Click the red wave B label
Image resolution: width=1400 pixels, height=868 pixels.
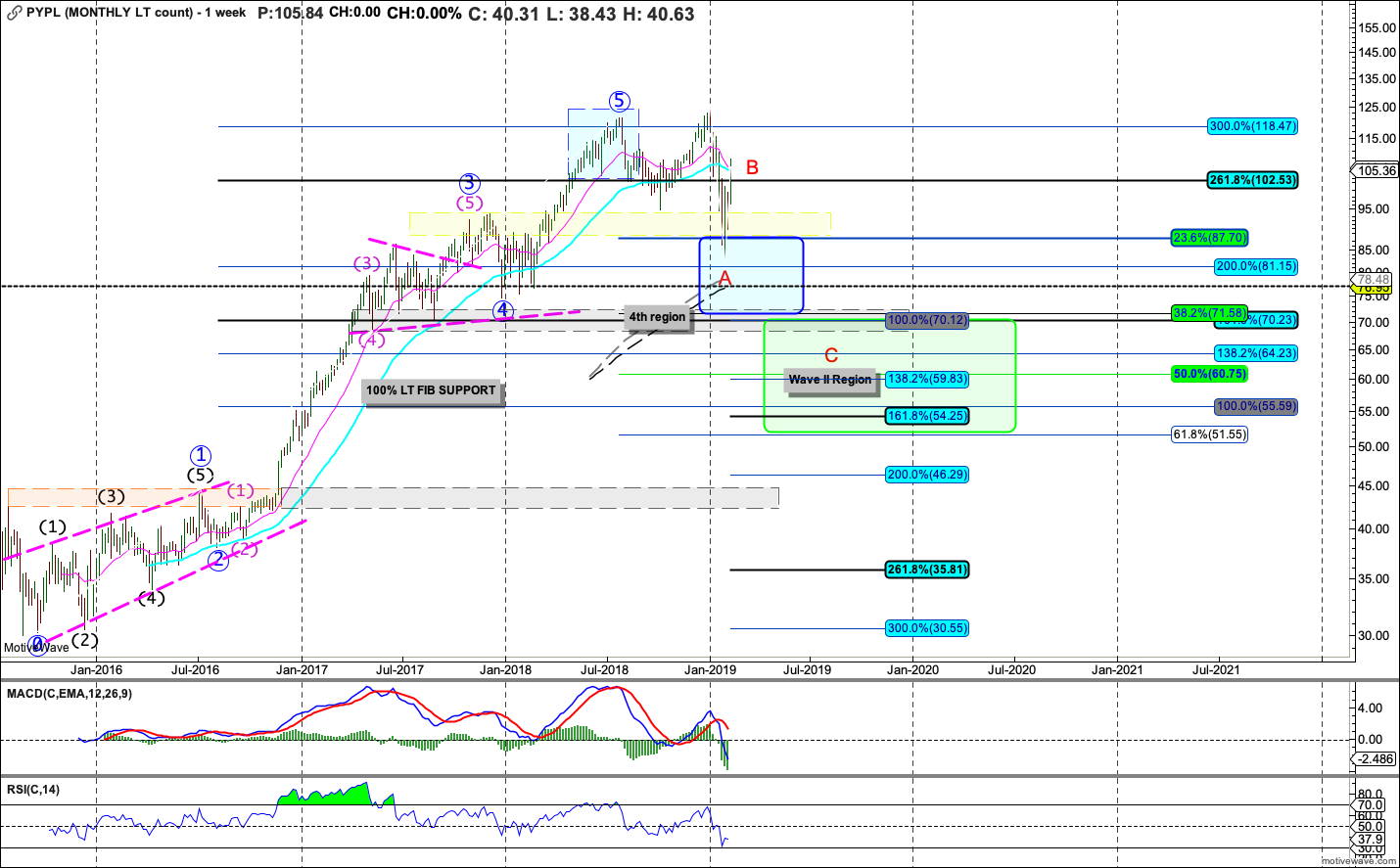tap(752, 167)
